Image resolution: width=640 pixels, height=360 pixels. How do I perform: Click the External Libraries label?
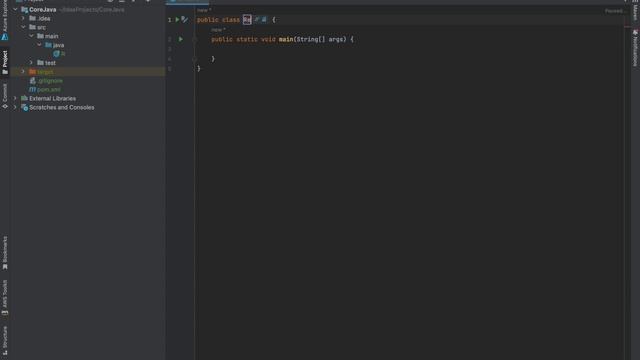click(52, 98)
